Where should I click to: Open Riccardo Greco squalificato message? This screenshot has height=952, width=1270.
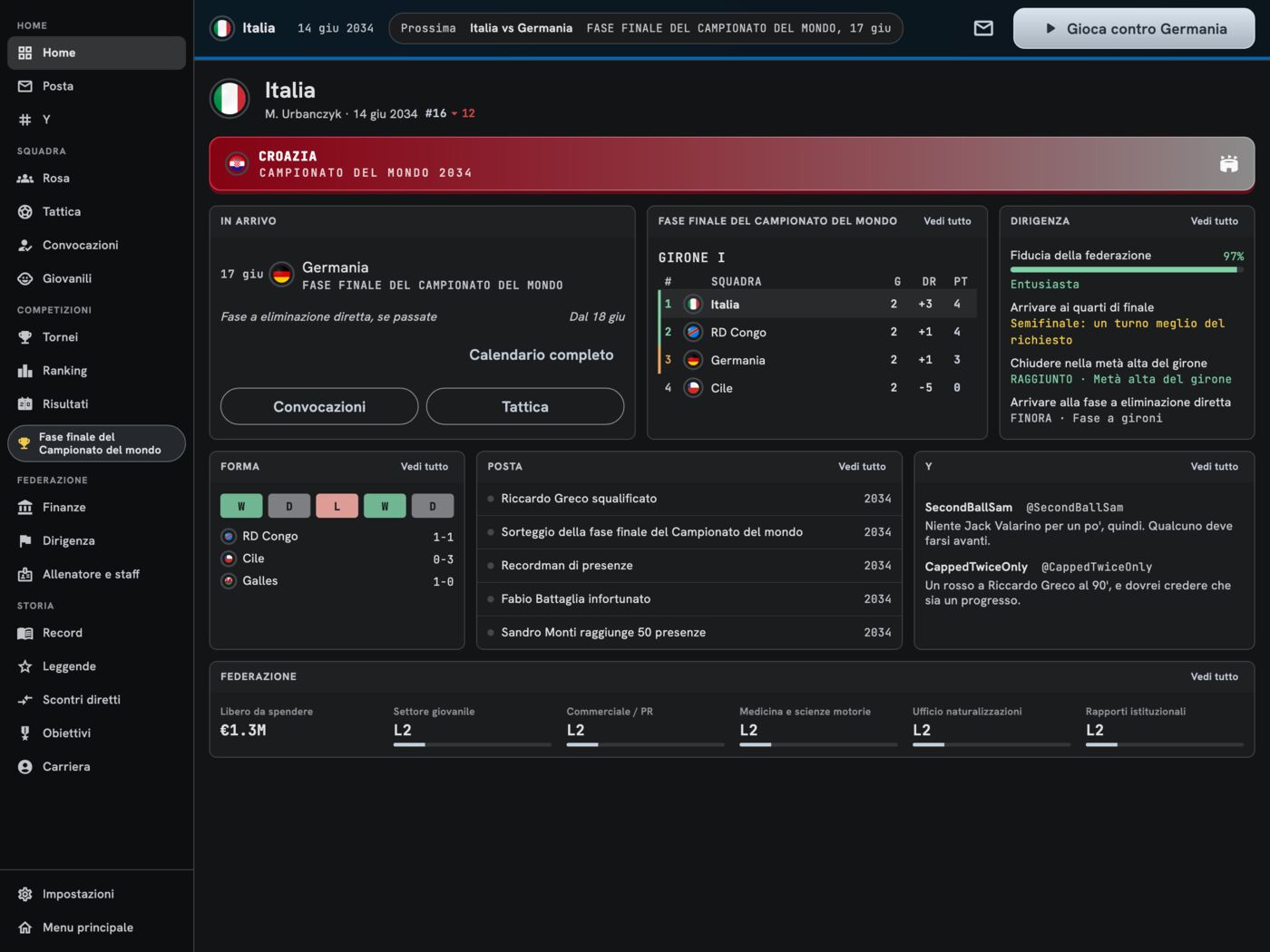pyautogui.click(x=689, y=499)
